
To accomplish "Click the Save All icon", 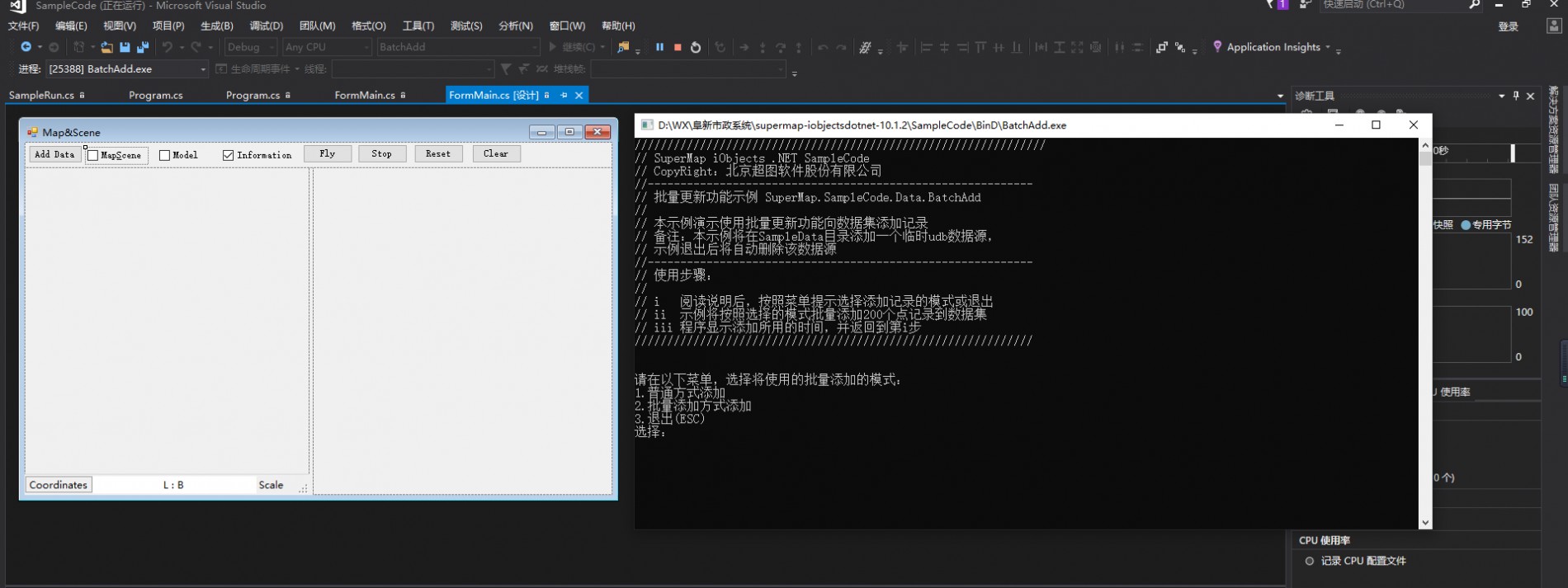I will [x=143, y=47].
